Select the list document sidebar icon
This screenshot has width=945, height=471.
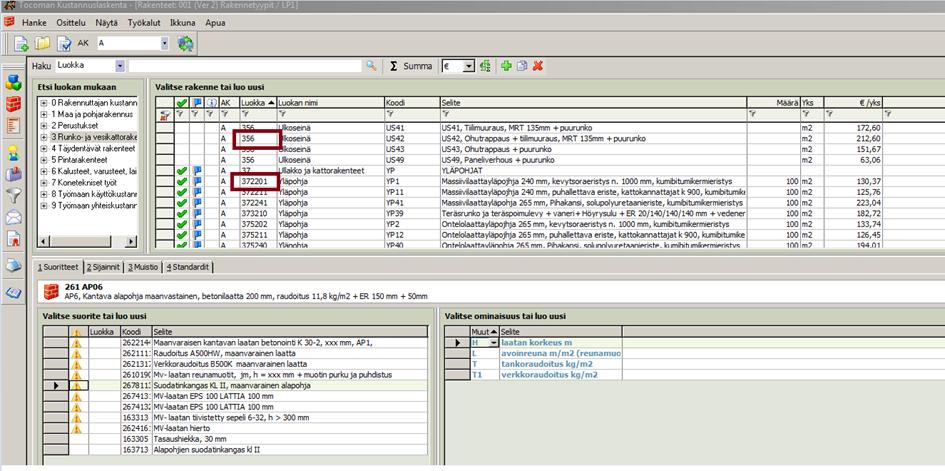13,125
